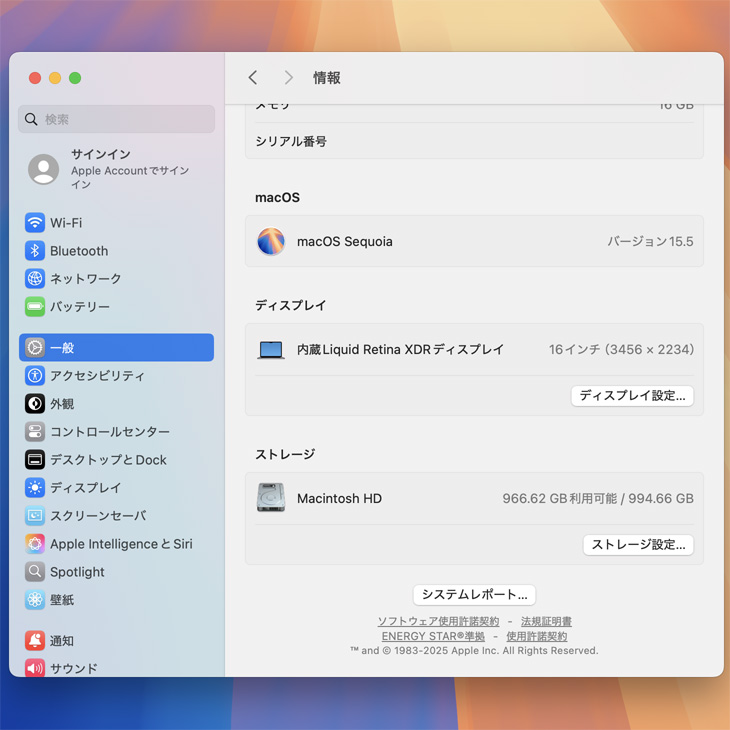Click the バージョン15.5 text
This screenshot has height=730, width=730.
click(650, 241)
